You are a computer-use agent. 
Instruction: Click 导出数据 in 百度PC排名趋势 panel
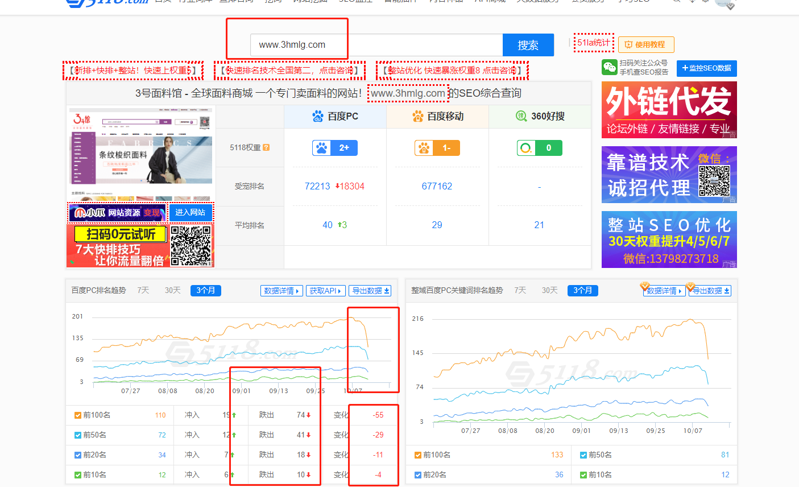370,291
